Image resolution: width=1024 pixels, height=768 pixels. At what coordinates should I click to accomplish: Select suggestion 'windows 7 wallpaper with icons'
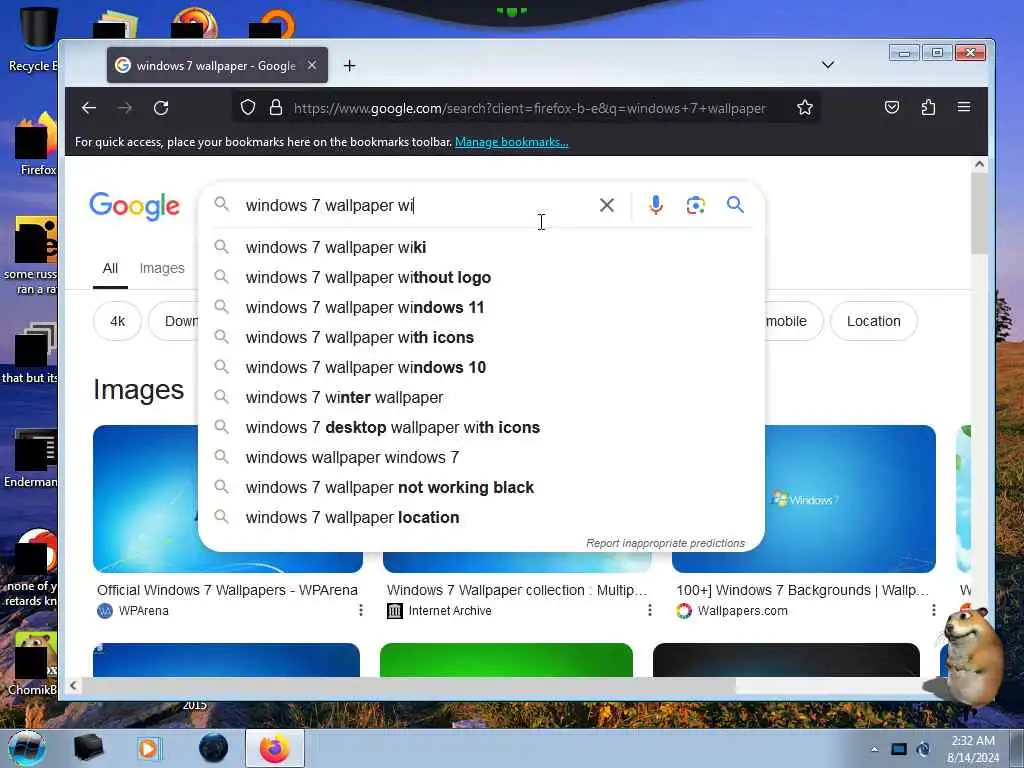click(481, 338)
